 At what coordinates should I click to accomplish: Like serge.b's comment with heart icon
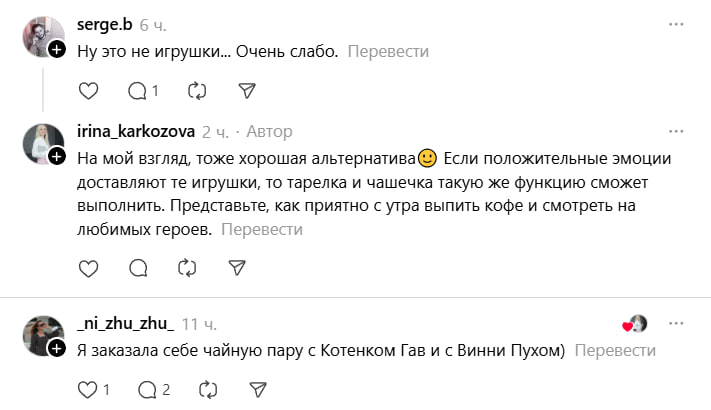pyautogui.click(x=88, y=91)
